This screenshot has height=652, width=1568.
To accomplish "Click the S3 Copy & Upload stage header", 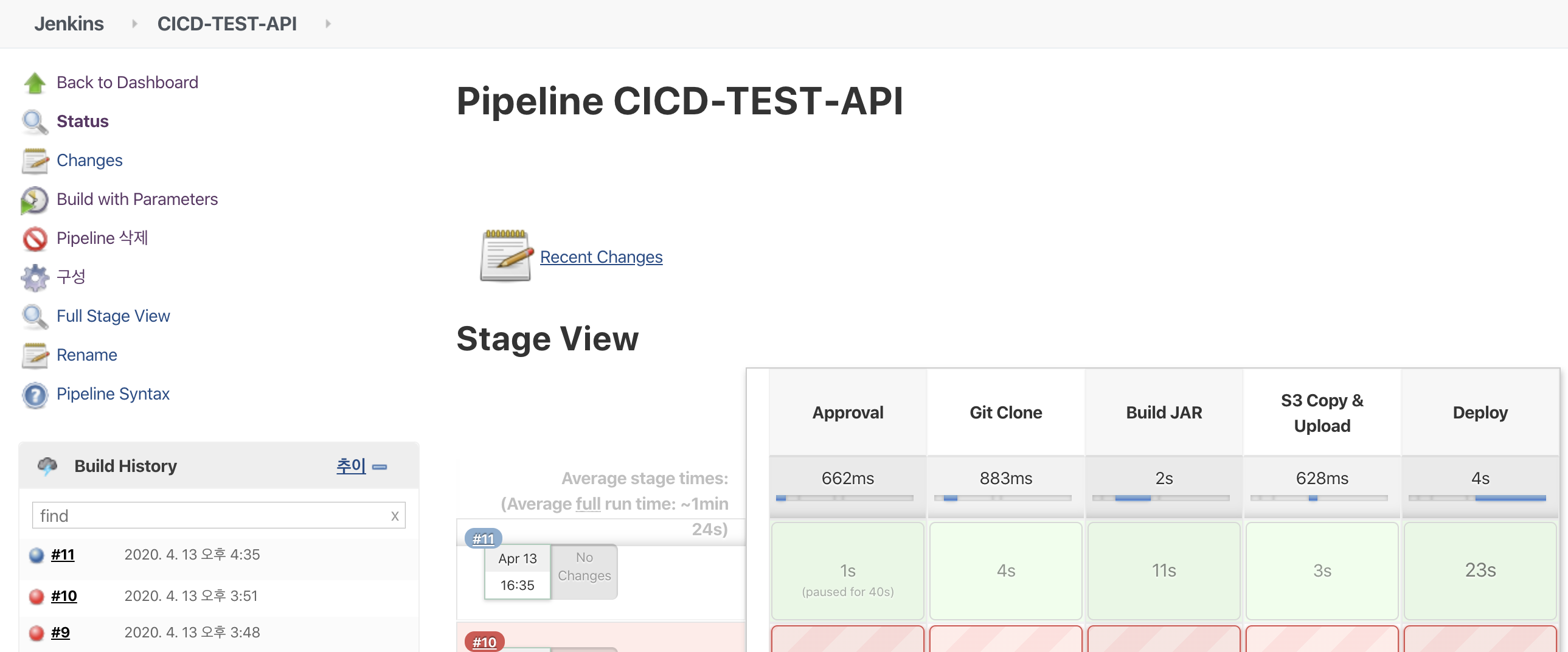I will coord(1322,413).
